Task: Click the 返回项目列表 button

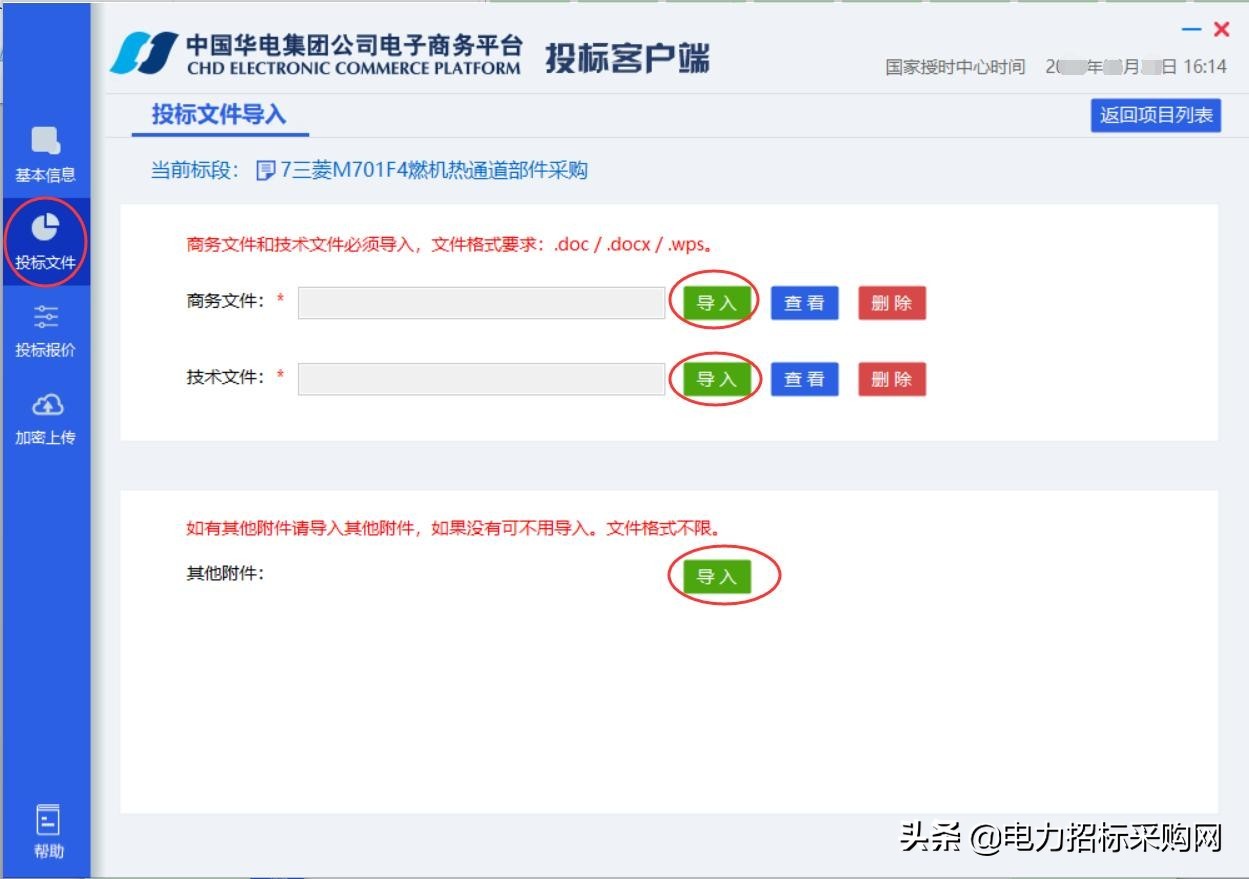Action: (x=1155, y=116)
